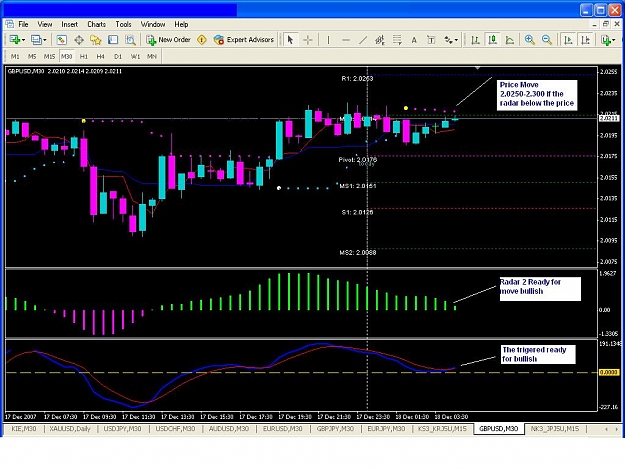Image resolution: width=625 pixels, height=469 pixels.
Task: Select the H1 timeframe
Action: [x=84, y=57]
